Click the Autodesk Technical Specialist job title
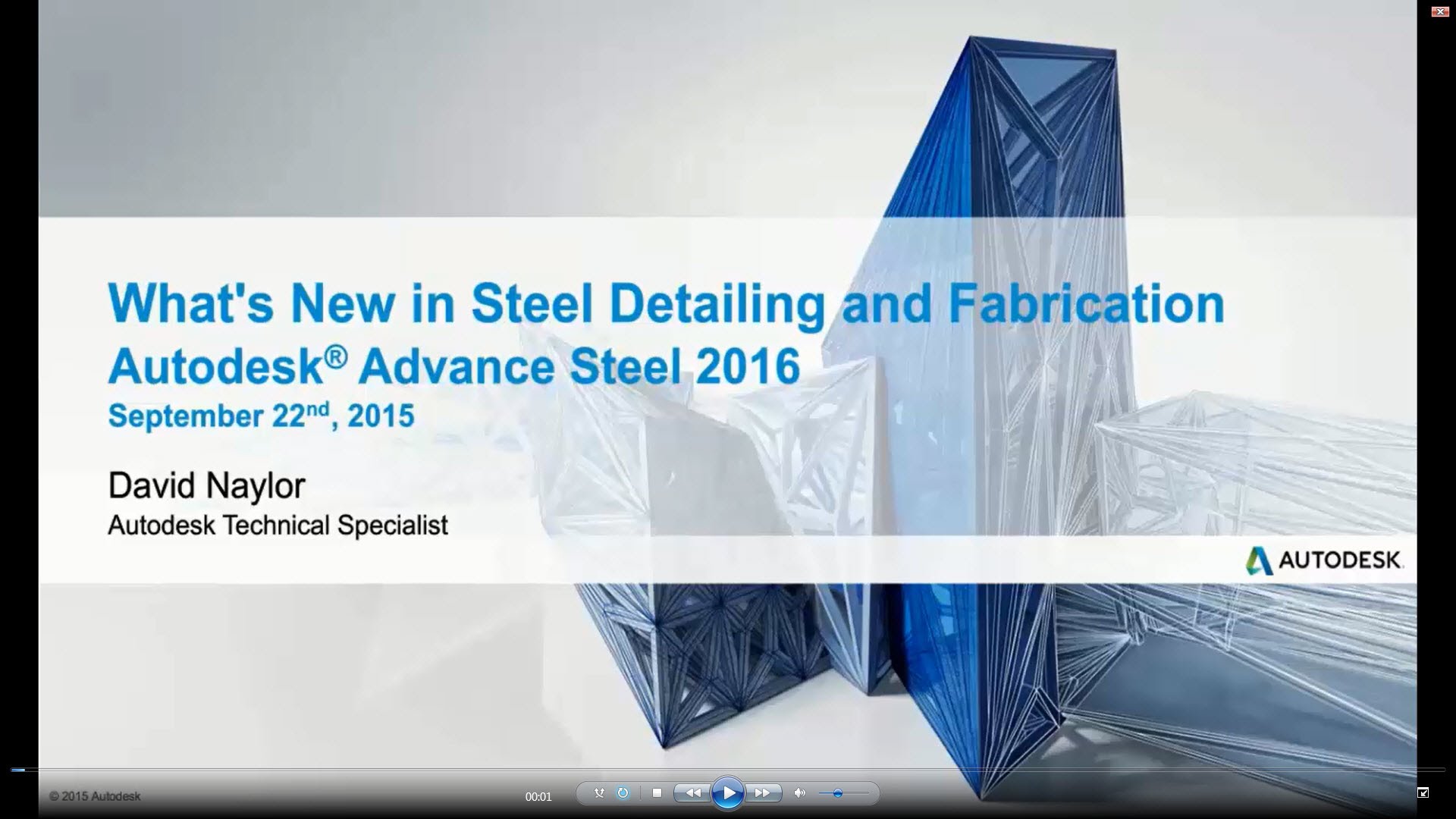 [x=278, y=525]
